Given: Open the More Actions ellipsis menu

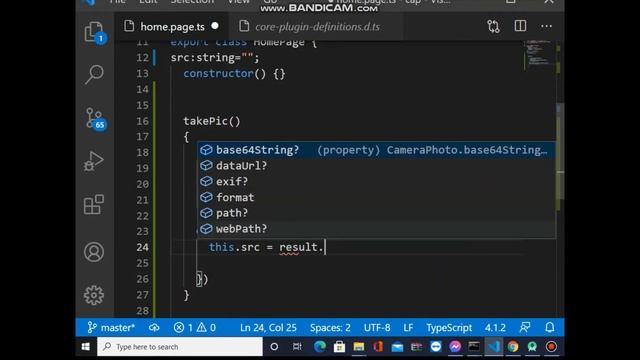Looking at the screenshot, I should pos(546,27).
